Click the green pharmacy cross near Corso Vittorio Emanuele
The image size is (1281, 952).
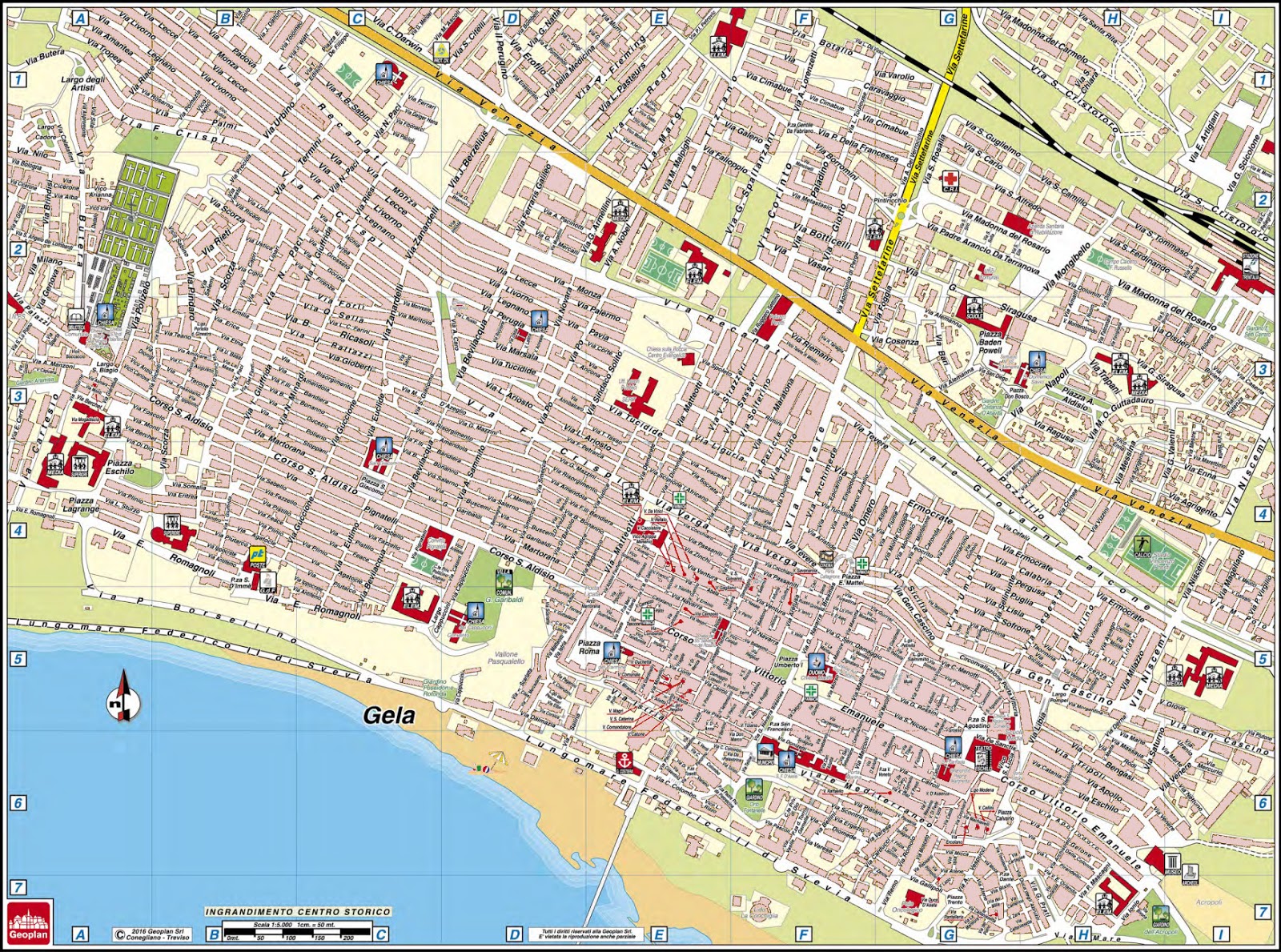coord(810,692)
